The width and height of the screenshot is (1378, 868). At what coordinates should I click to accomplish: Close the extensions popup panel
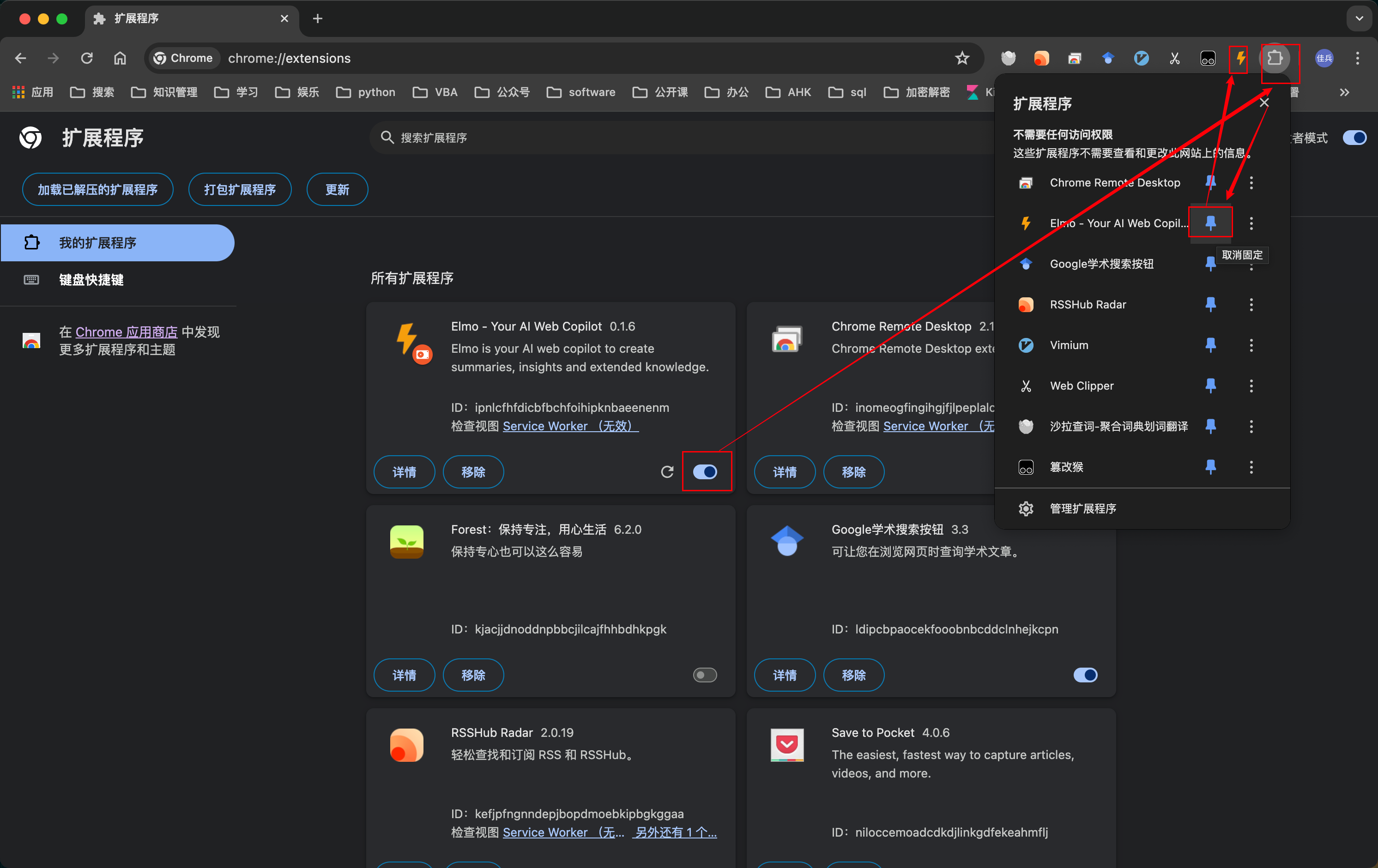[x=1264, y=102]
